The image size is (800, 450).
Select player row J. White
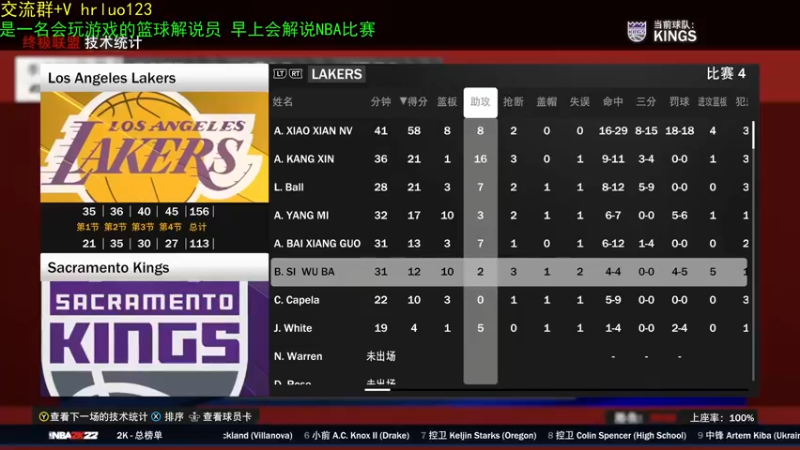510,328
